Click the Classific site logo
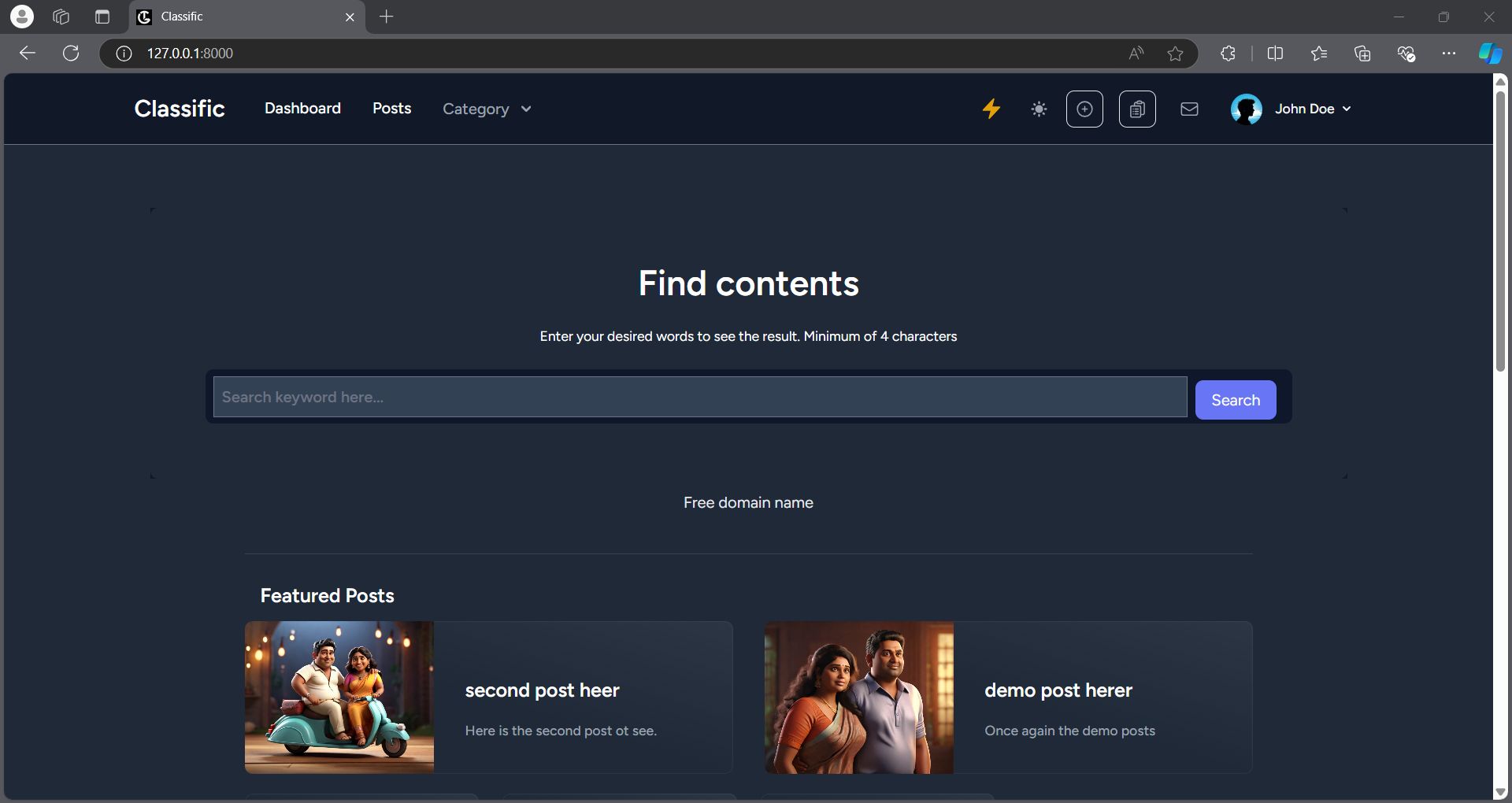Viewport: 1512px width, 803px height. pyautogui.click(x=180, y=108)
